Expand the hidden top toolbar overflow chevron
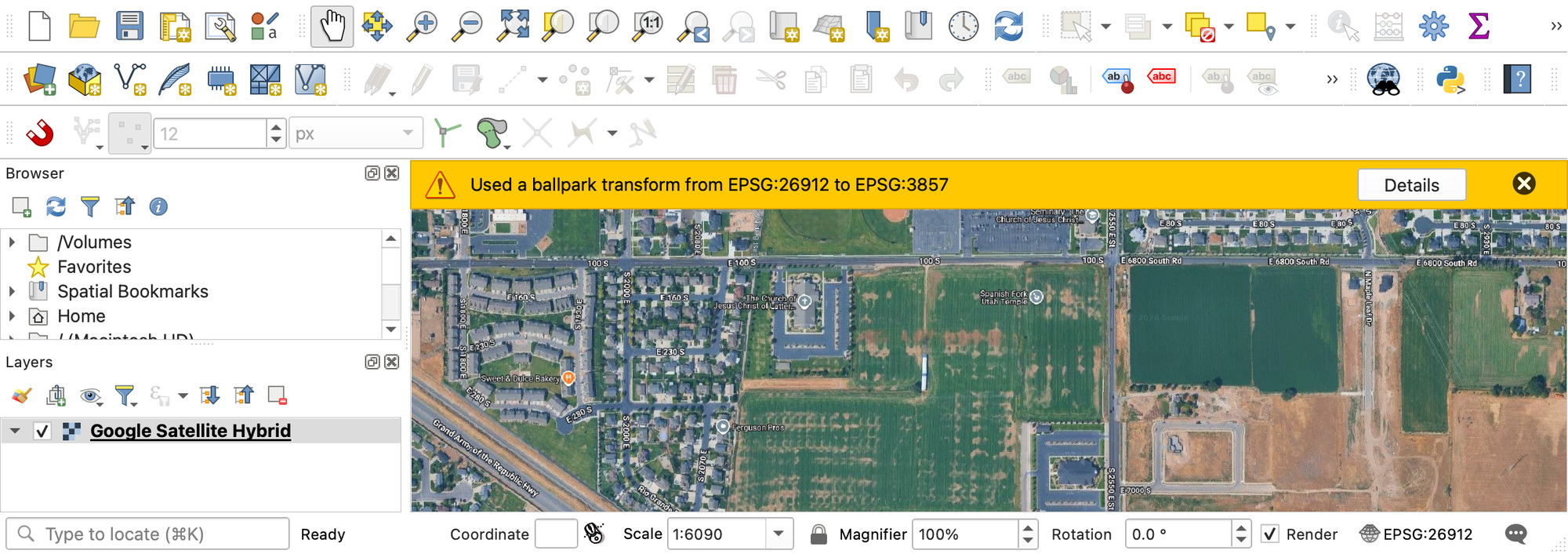Screen dimensions: 1568x554 1555,27
